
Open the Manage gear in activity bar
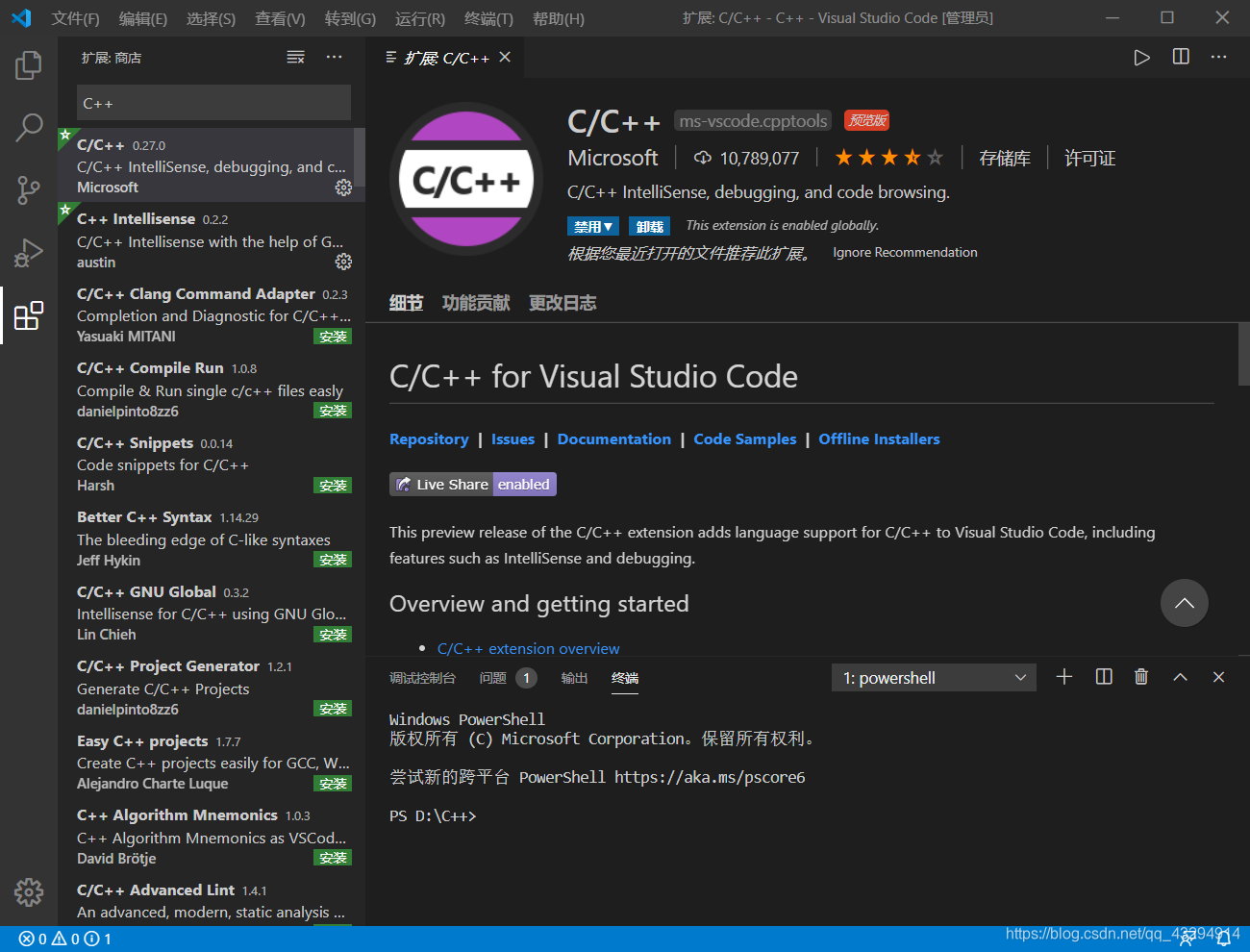[29, 892]
